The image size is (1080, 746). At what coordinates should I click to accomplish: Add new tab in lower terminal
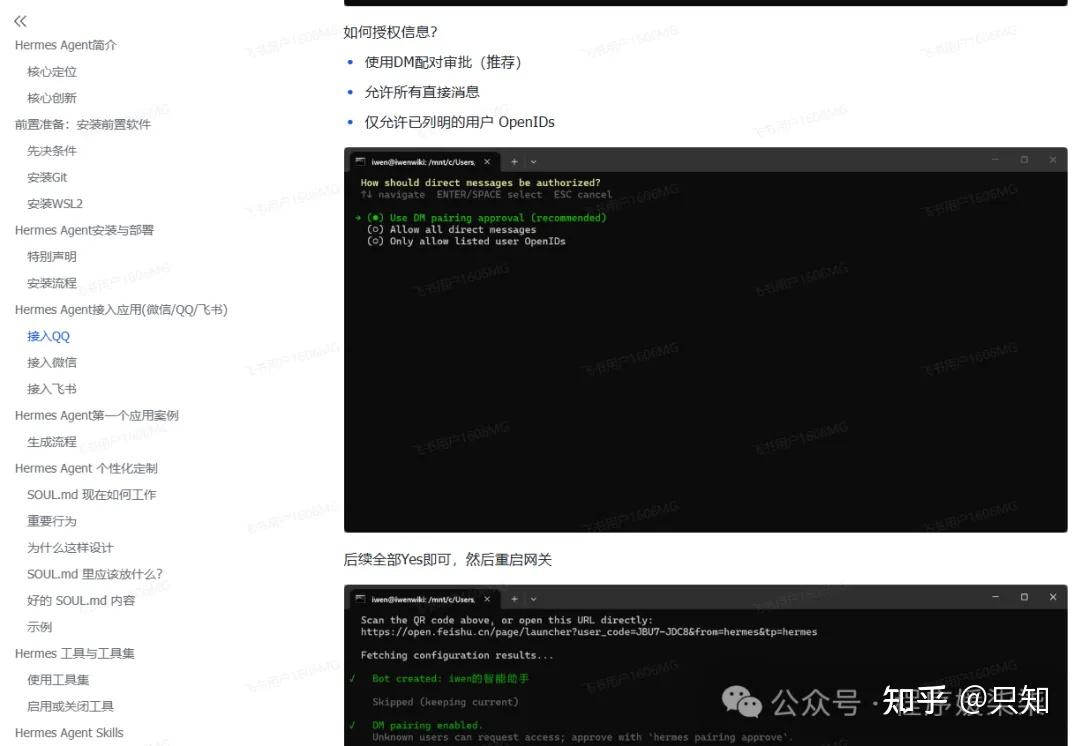pos(514,599)
